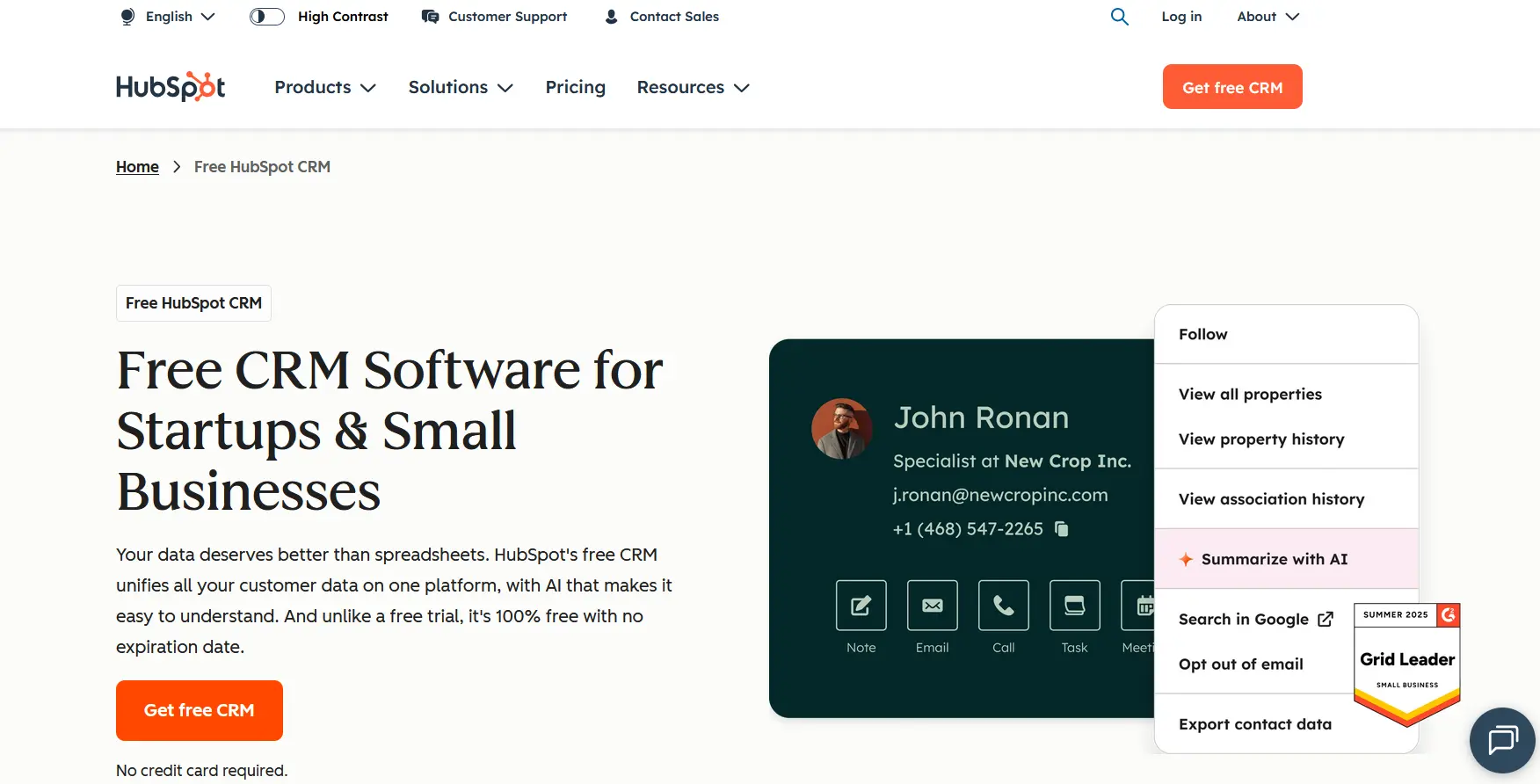The image size is (1540, 784).
Task: Select View association history
Action: [x=1287, y=498]
